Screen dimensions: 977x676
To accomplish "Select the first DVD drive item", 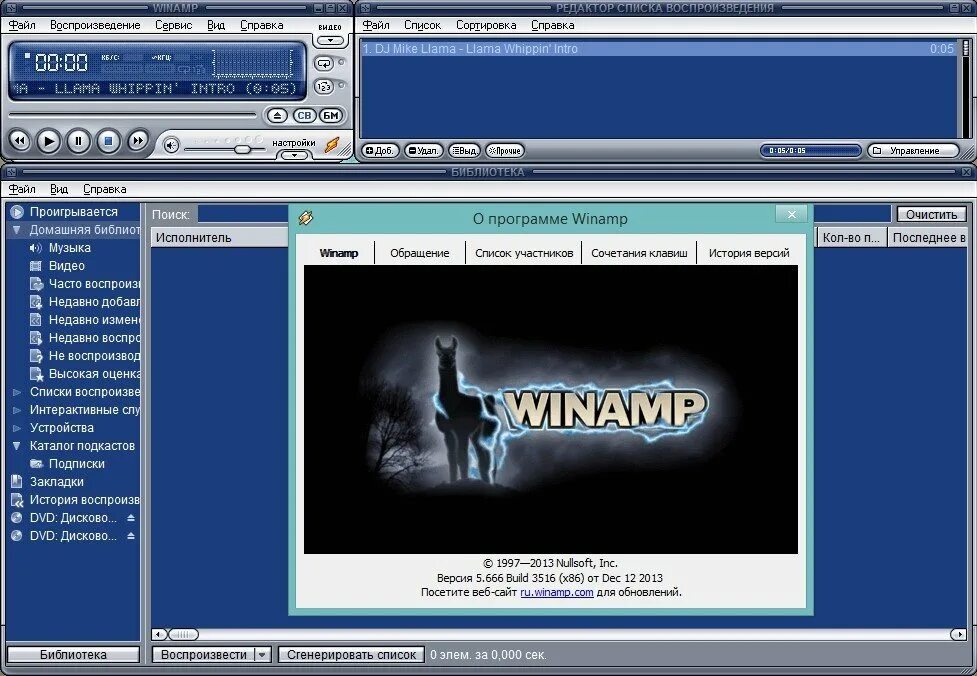I will pyautogui.click(x=72, y=518).
